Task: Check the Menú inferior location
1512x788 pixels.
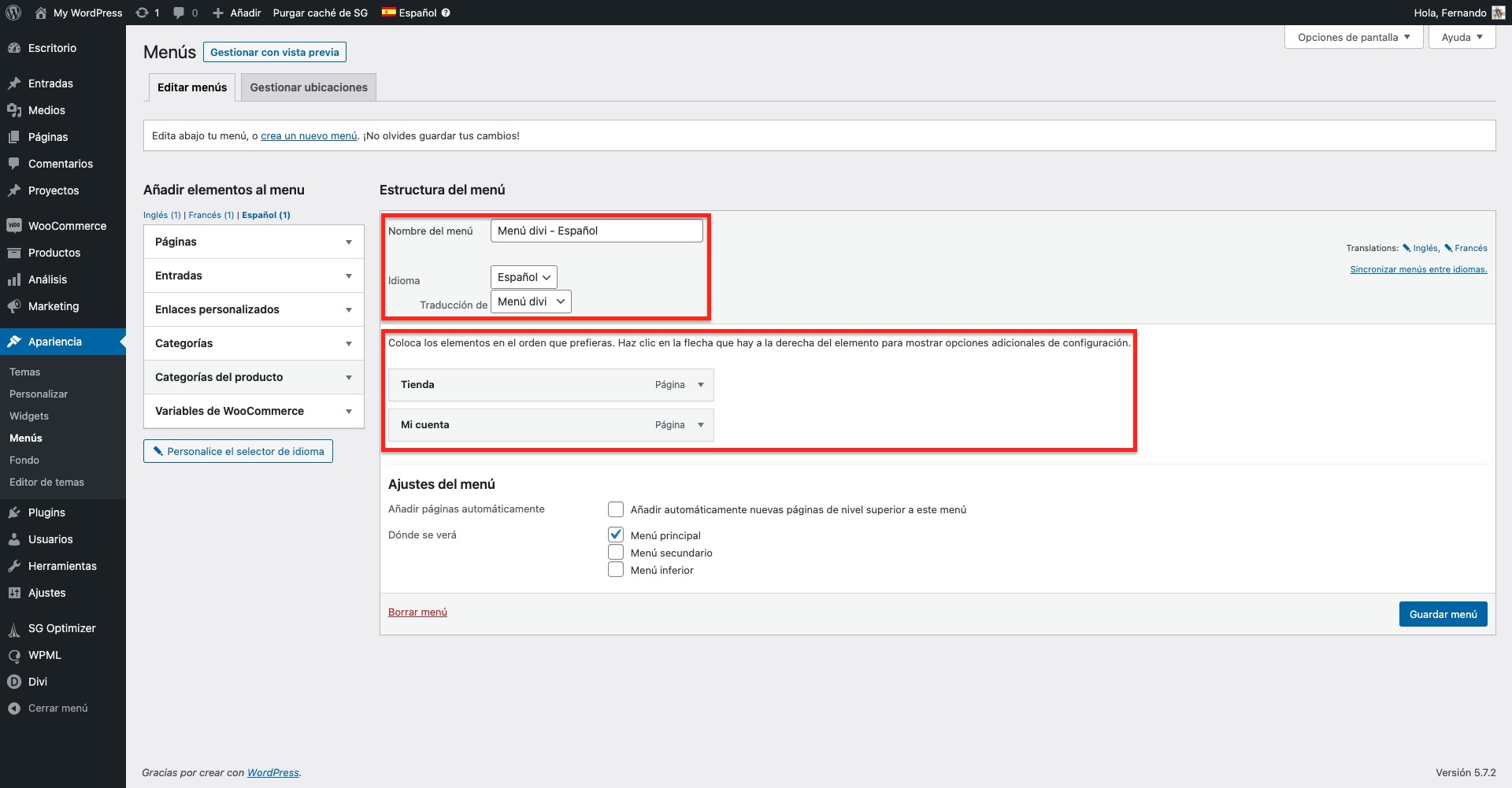Action: click(616, 570)
